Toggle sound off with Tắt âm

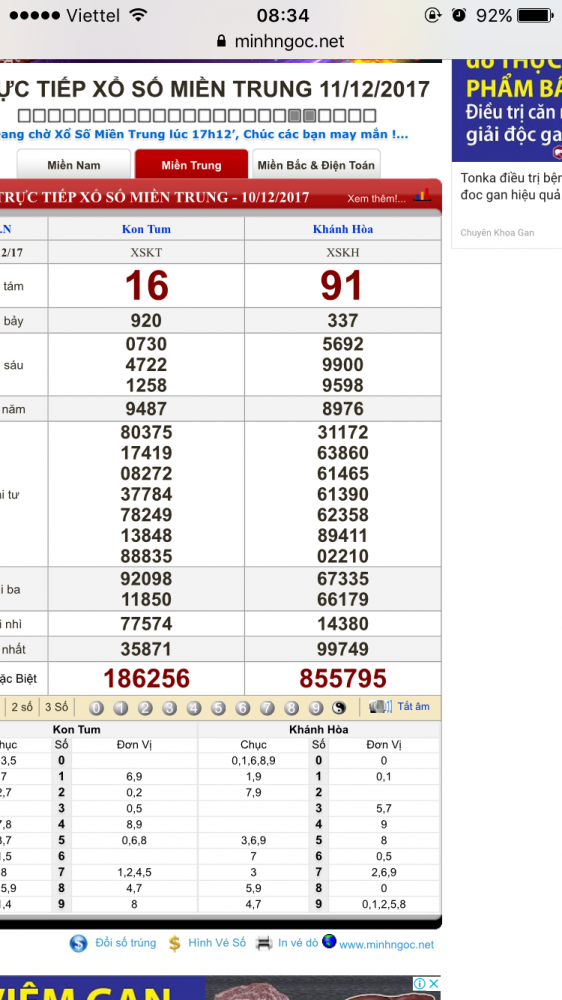click(x=413, y=707)
